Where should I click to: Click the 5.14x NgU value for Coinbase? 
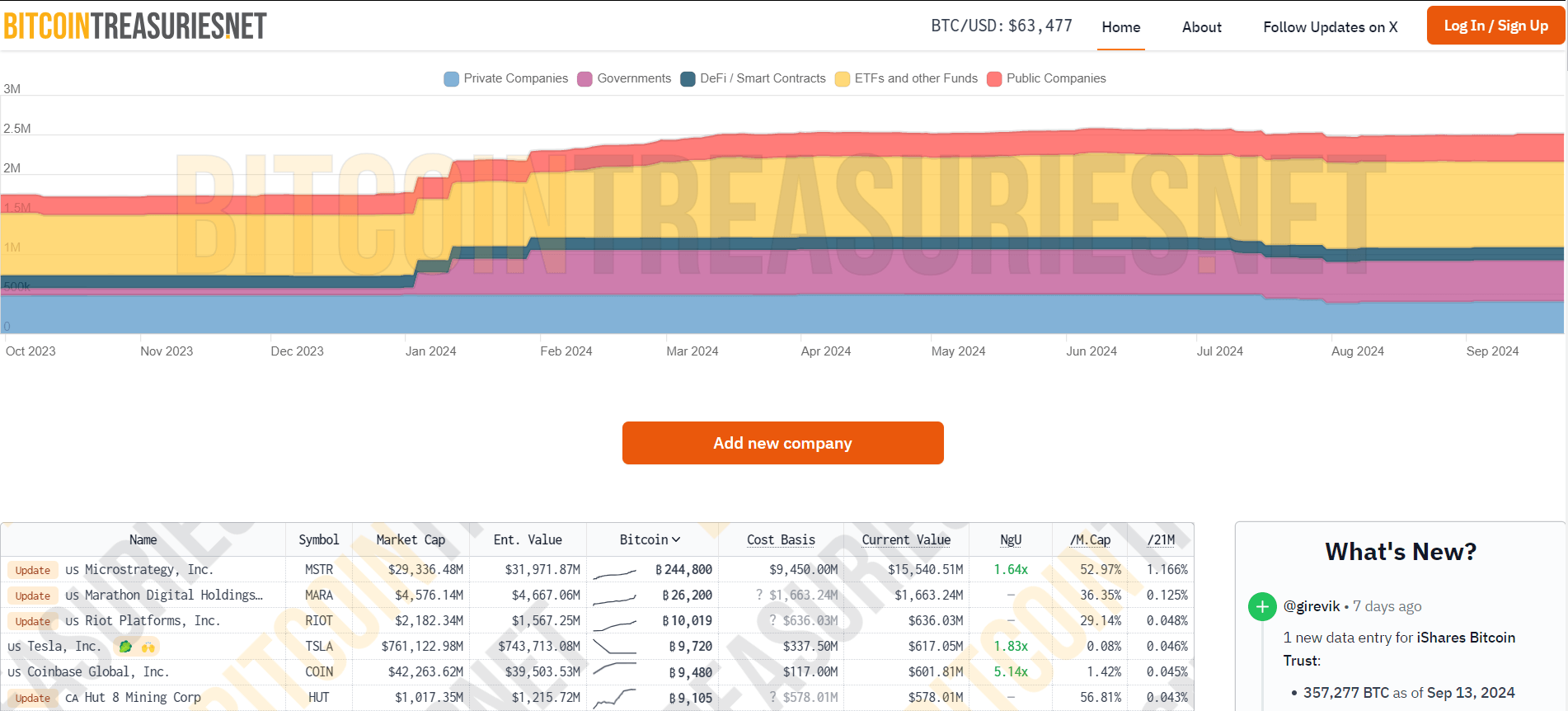tap(1011, 672)
